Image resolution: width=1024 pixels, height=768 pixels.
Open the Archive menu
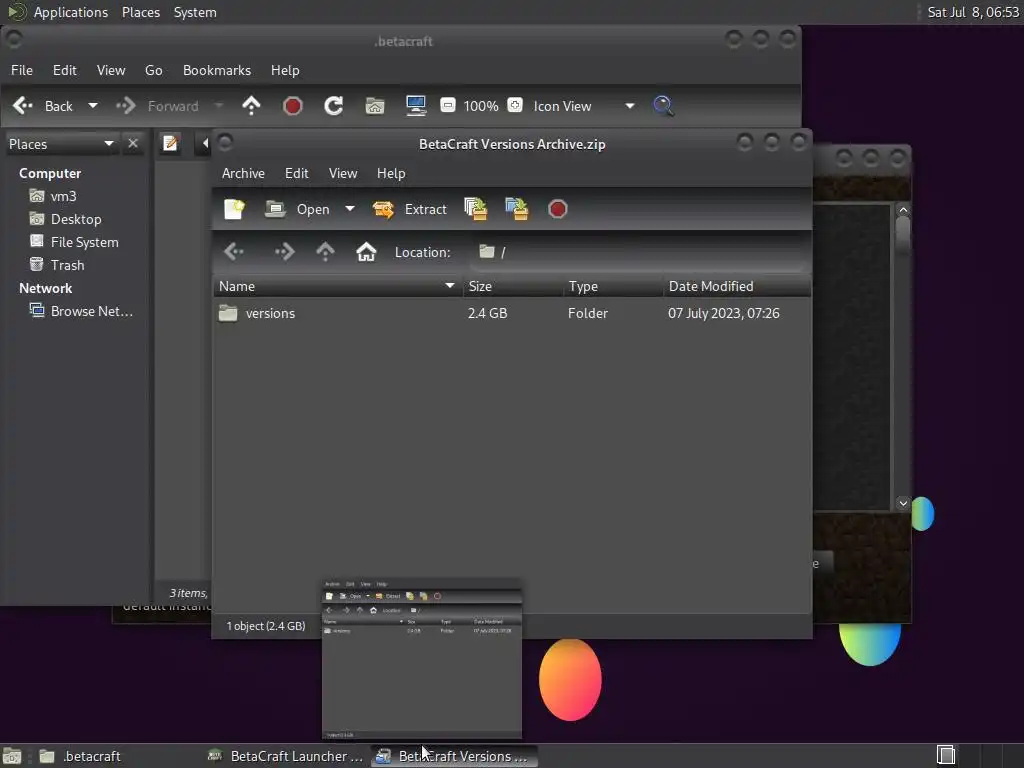point(243,173)
